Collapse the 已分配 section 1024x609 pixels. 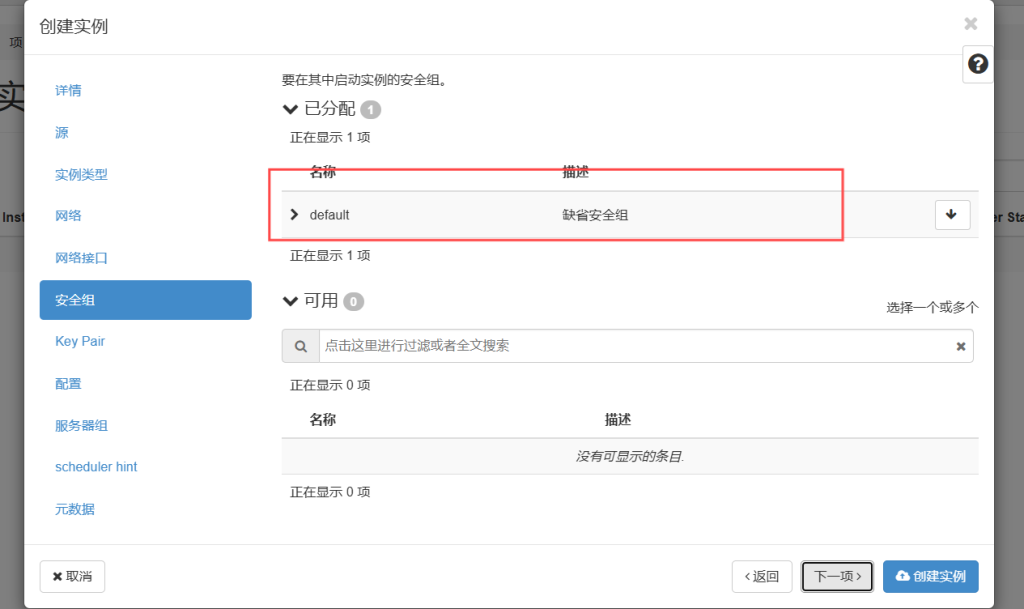291,109
